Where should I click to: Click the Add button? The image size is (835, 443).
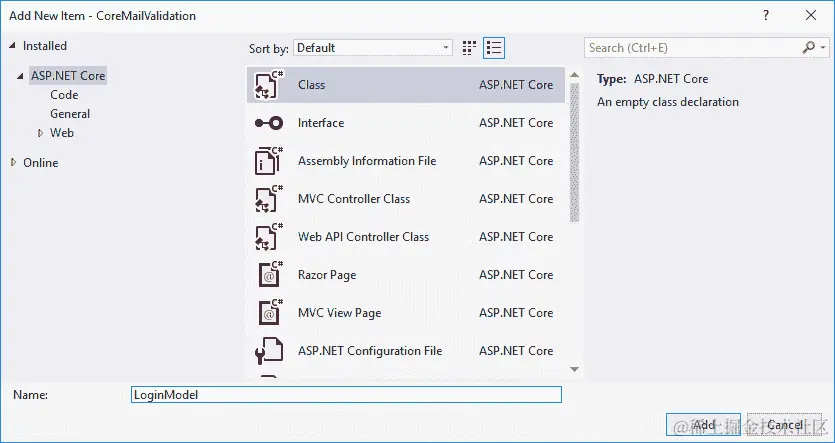click(703, 424)
